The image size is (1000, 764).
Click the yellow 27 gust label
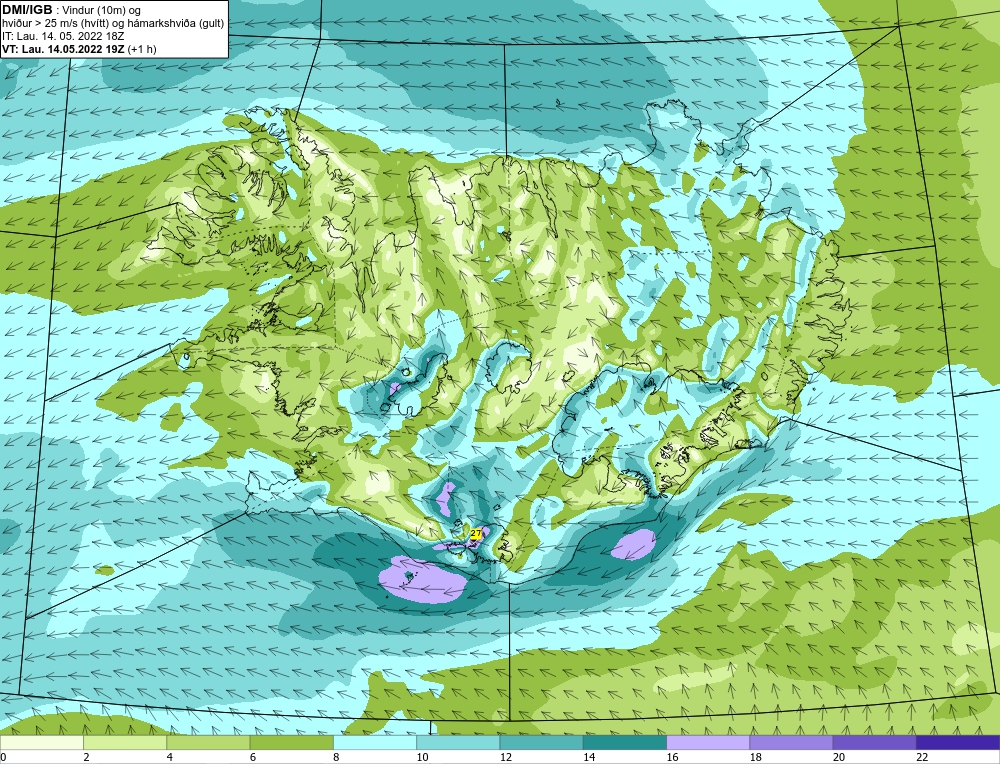click(476, 533)
